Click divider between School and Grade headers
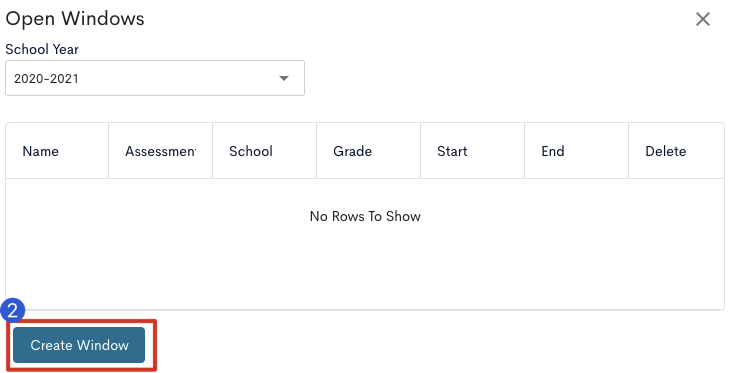Viewport: 731px width, 373px height. click(x=317, y=151)
